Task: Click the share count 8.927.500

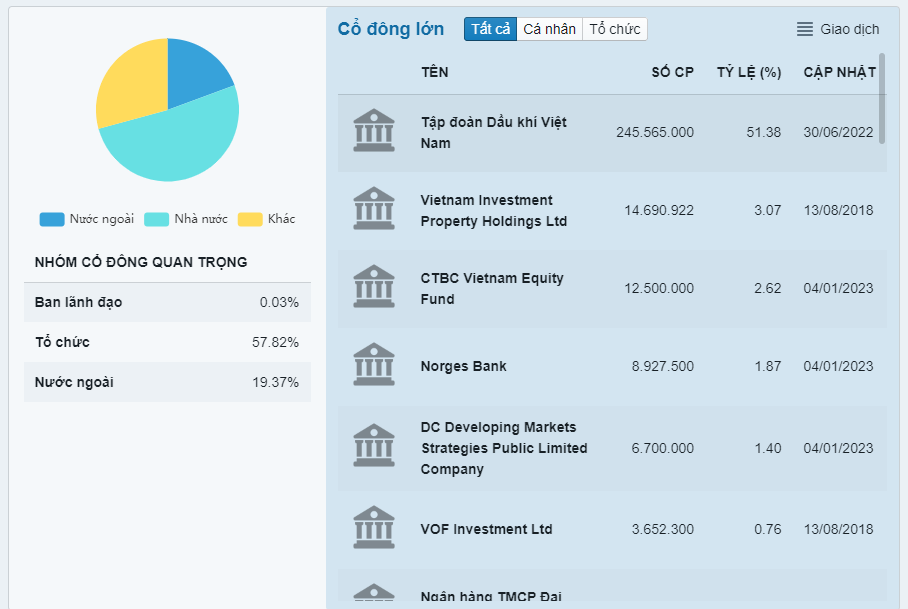Action: (662, 366)
